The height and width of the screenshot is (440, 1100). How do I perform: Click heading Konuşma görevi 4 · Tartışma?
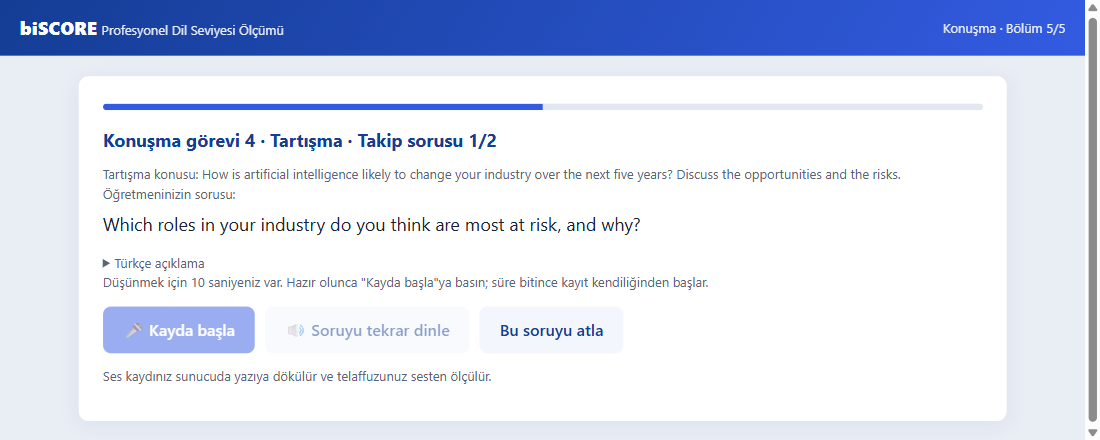tap(300, 141)
